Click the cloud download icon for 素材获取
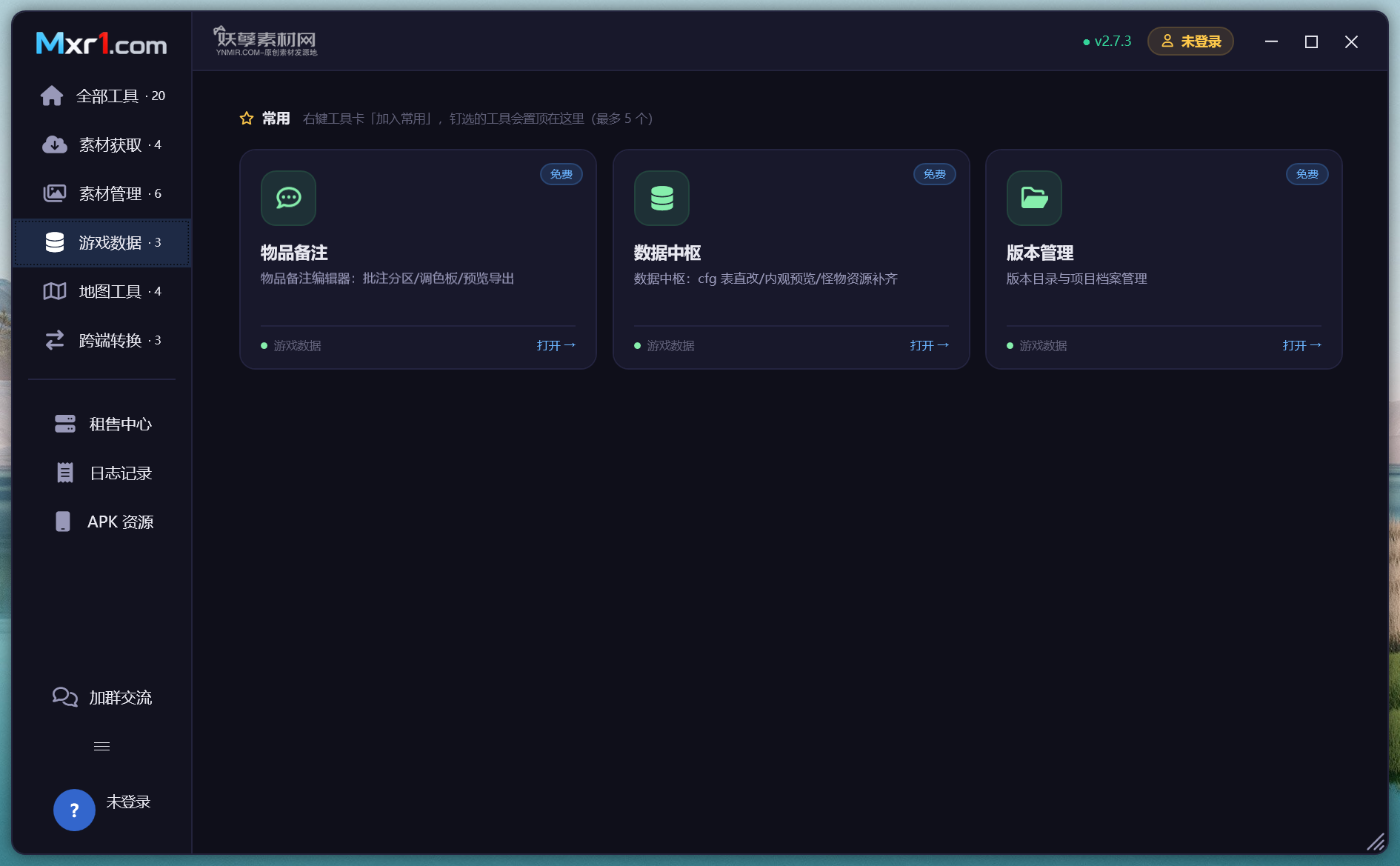Image resolution: width=1400 pixels, height=866 pixels. 54,144
